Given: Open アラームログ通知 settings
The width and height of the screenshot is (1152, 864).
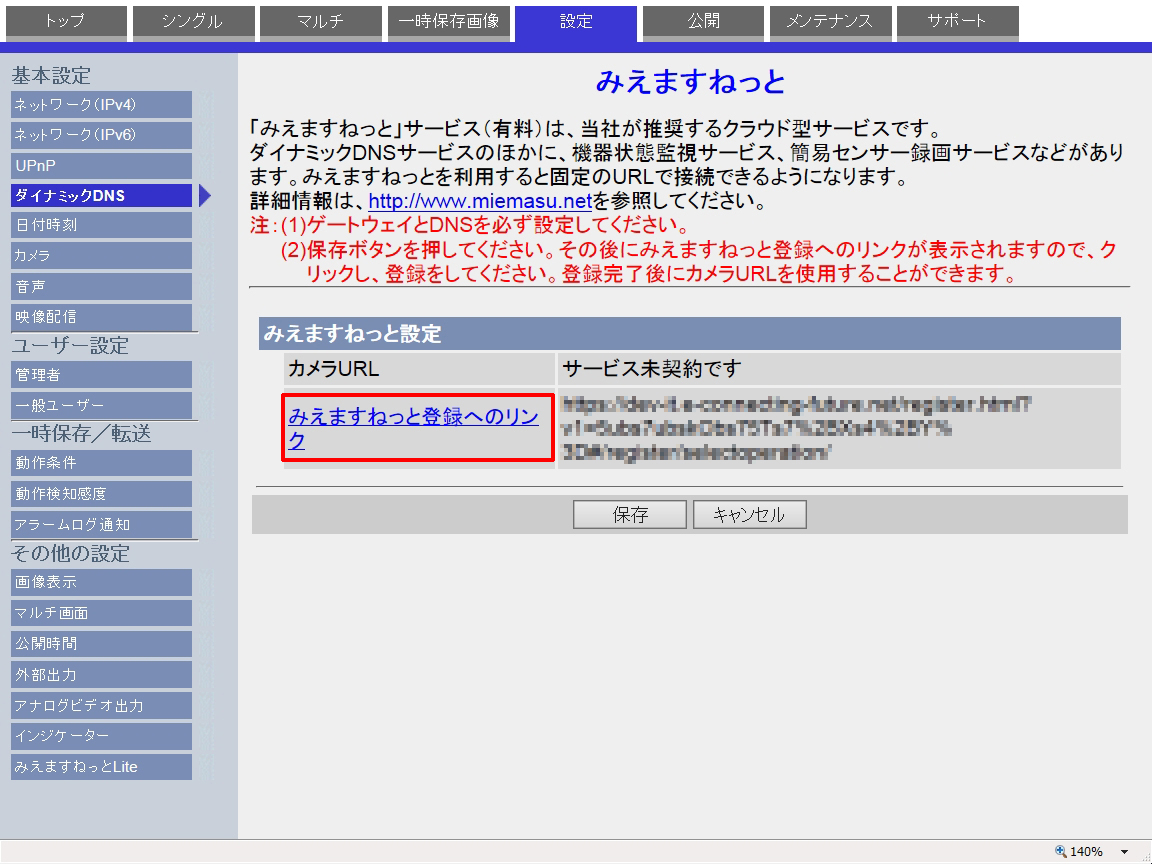Looking at the screenshot, I should pyautogui.click(x=101, y=525).
